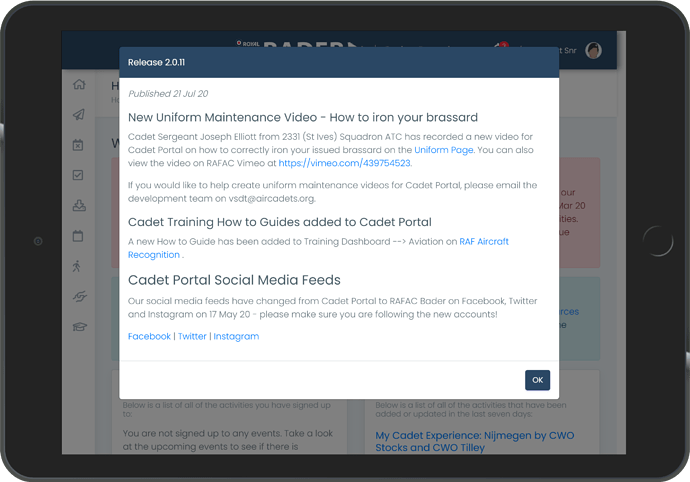Click New Uniform Maintenance Video heading

coord(303,118)
